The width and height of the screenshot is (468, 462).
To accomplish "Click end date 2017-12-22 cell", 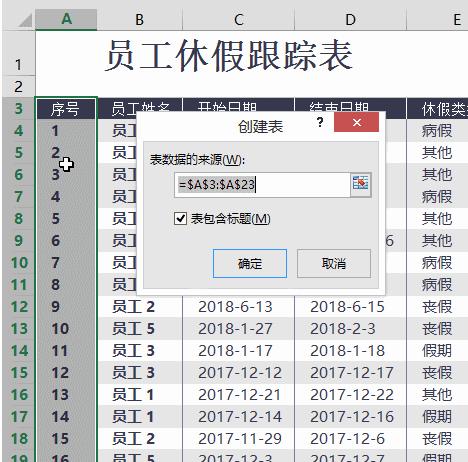I will (351, 395).
